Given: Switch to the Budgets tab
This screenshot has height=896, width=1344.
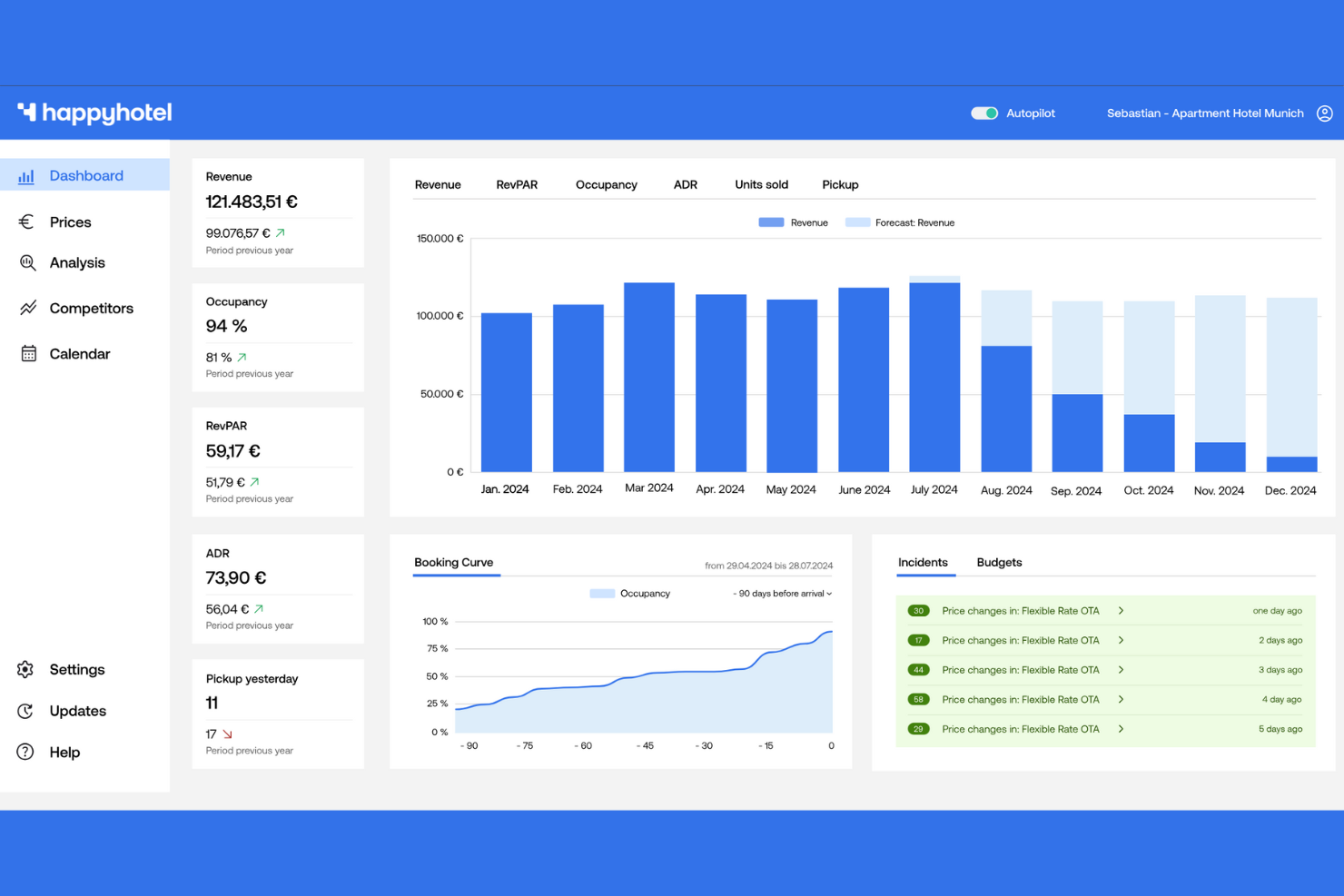Looking at the screenshot, I should tap(999, 562).
